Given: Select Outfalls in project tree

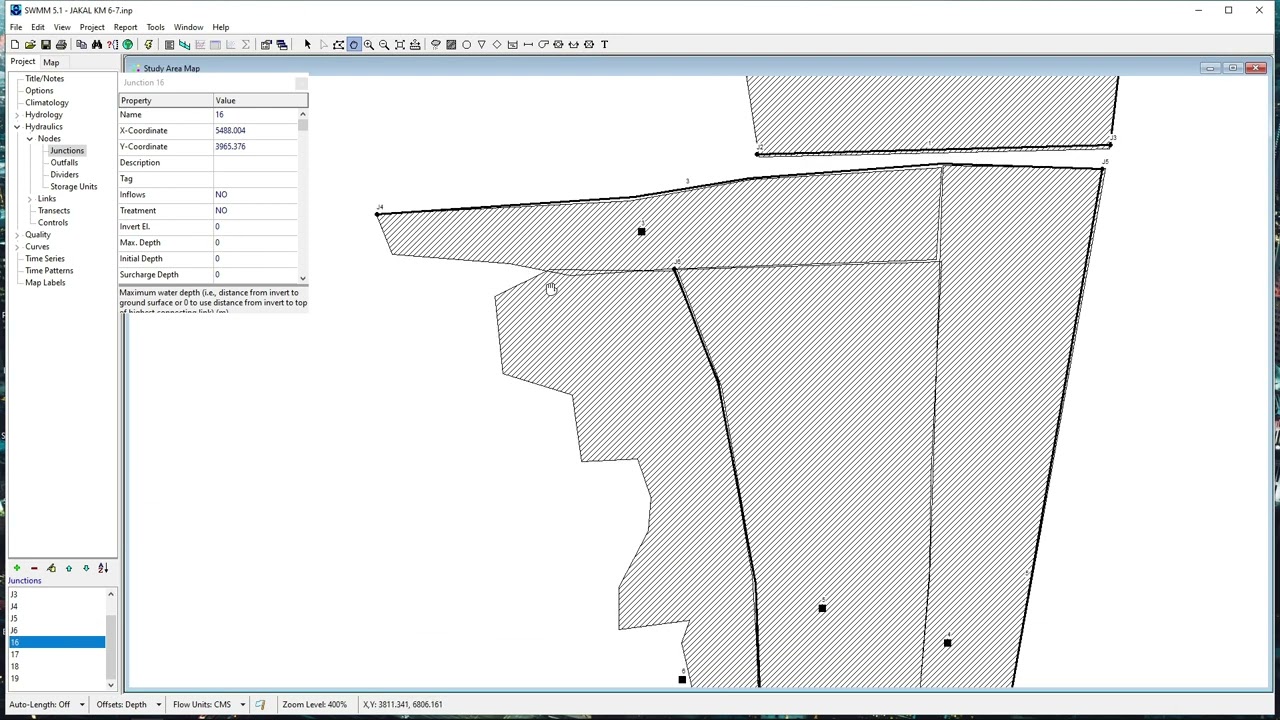Looking at the screenshot, I should coord(64,163).
